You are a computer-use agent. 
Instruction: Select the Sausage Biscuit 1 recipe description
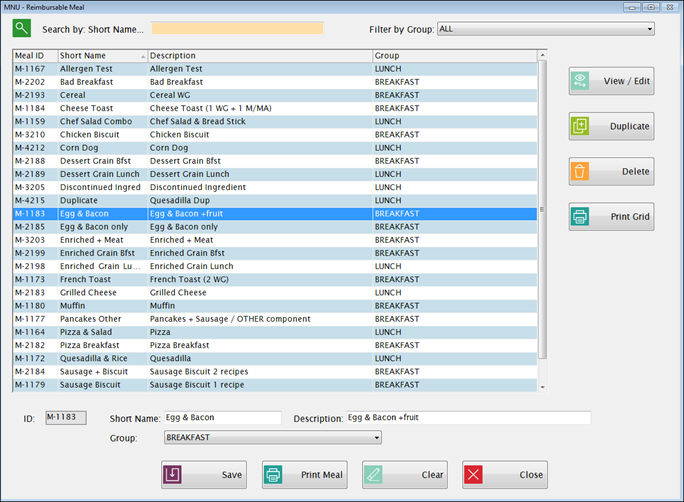[x=260, y=385]
